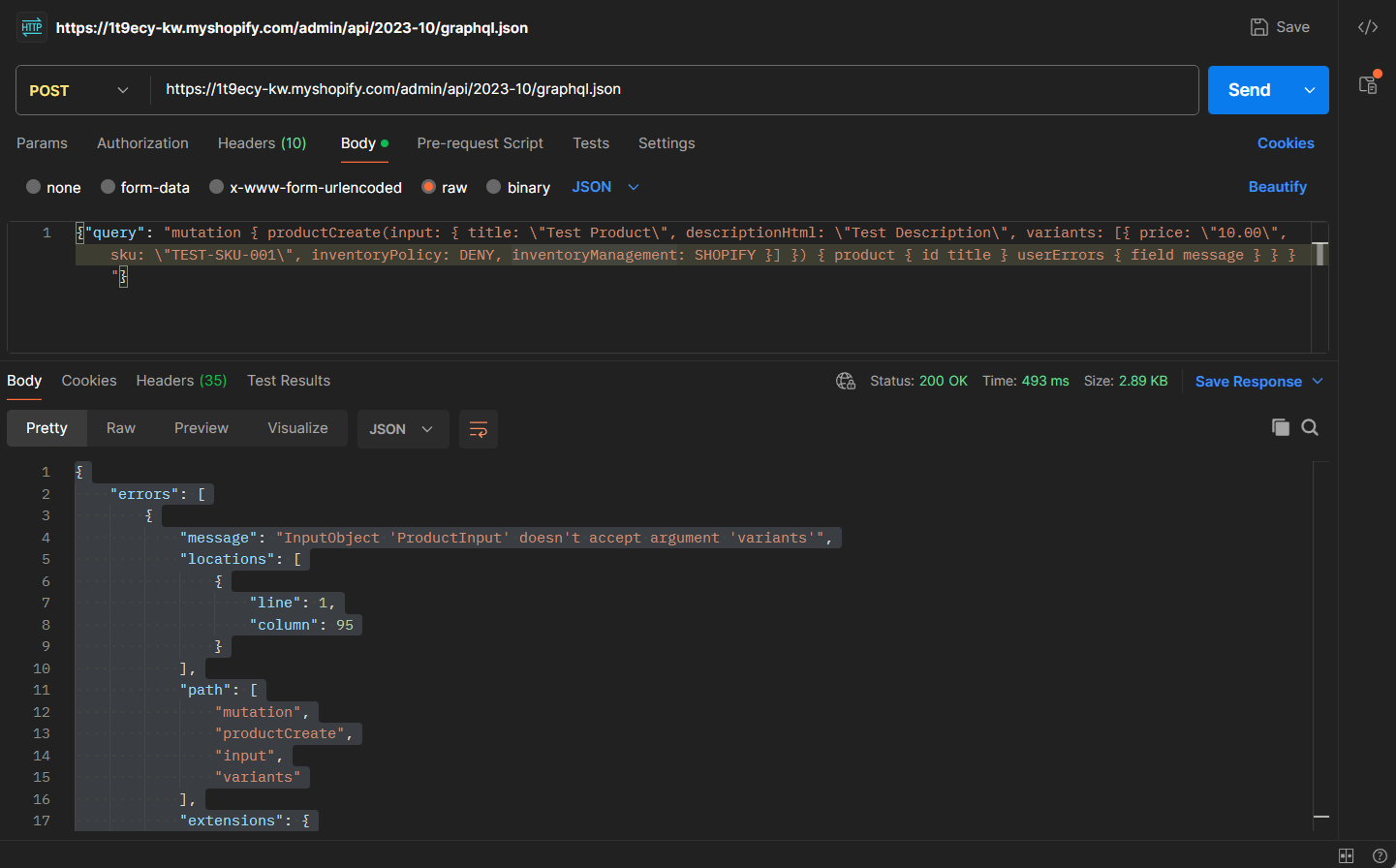1396x868 pixels.
Task: Open the Visualize response view
Action: [x=297, y=428]
